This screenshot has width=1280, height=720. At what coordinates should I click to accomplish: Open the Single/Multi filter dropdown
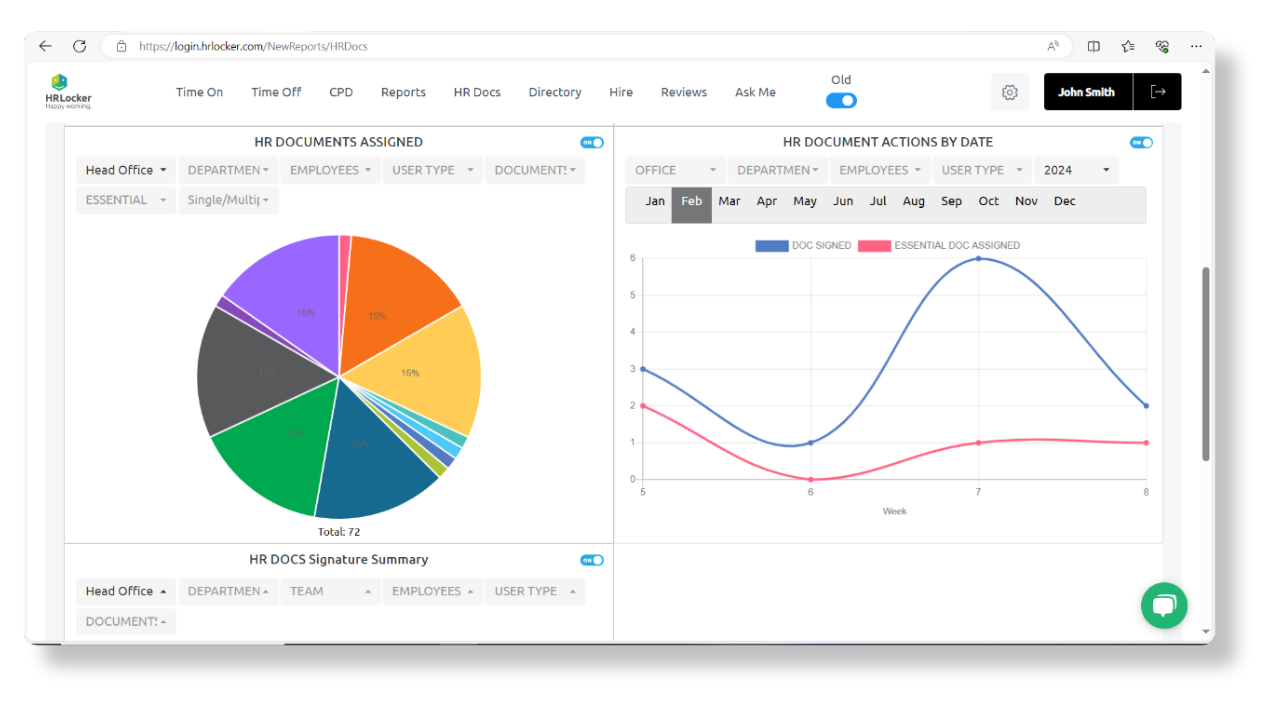point(228,200)
